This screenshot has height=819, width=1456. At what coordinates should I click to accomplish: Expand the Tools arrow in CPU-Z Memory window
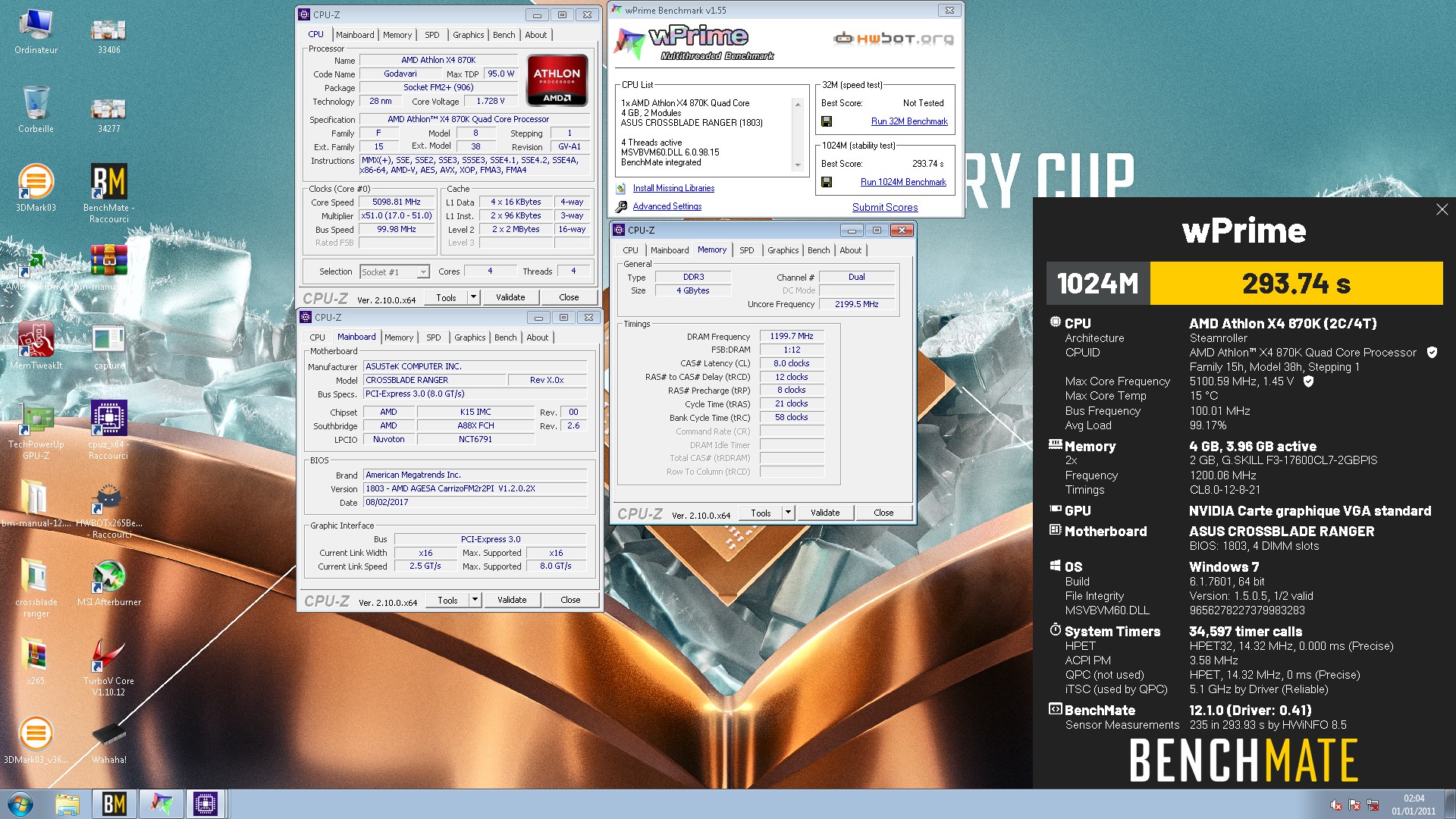point(789,513)
